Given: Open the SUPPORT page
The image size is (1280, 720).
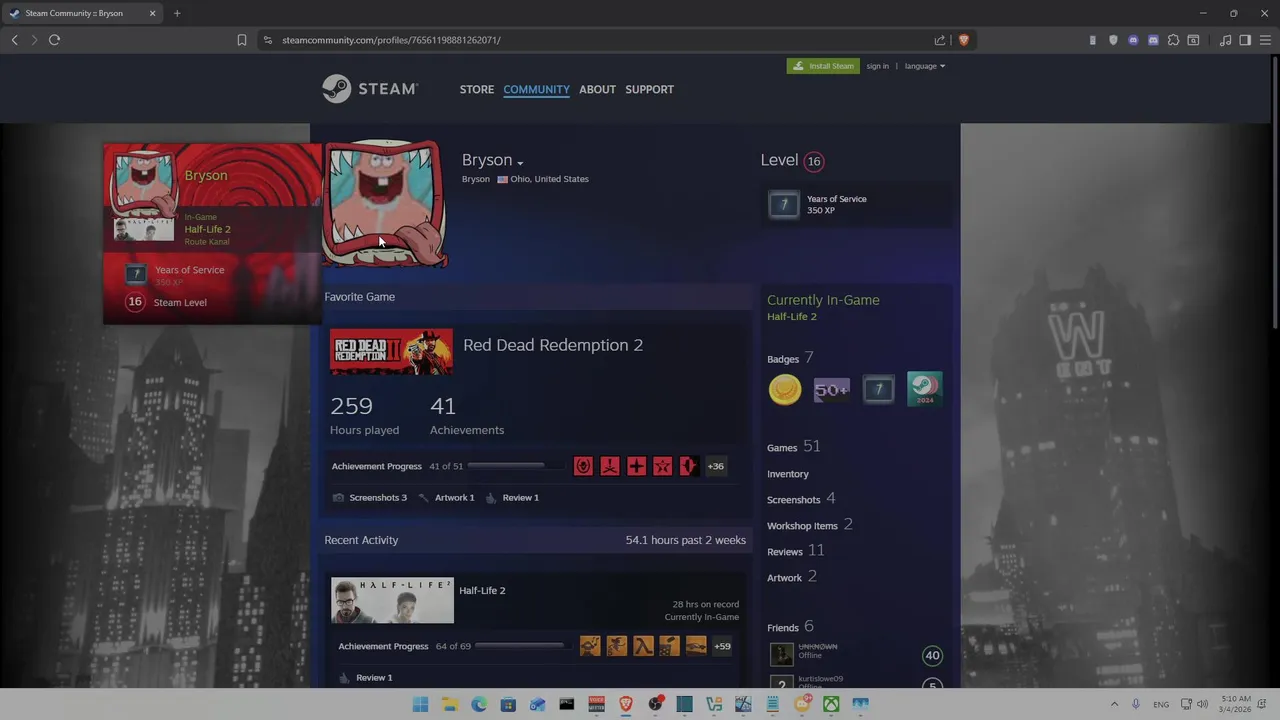Looking at the screenshot, I should [649, 89].
